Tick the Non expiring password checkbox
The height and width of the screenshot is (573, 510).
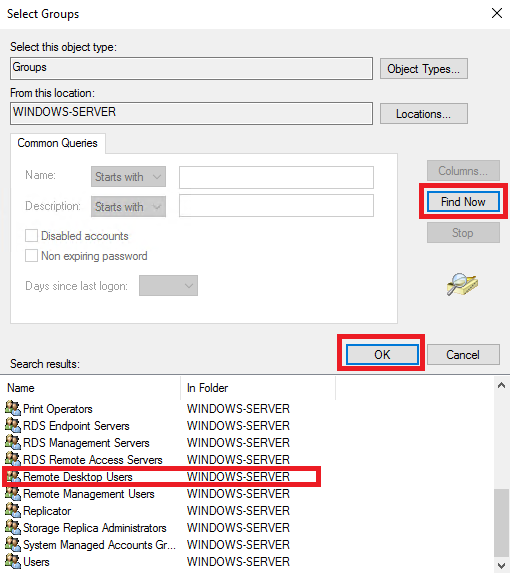pos(31,255)
